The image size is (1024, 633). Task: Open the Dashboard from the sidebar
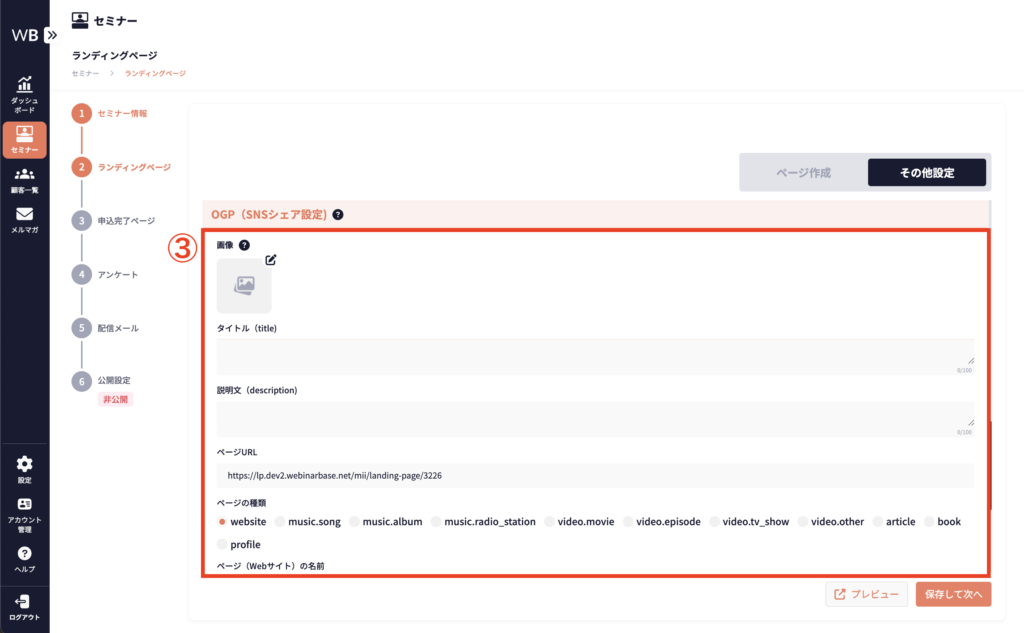(x=24, y=94)
